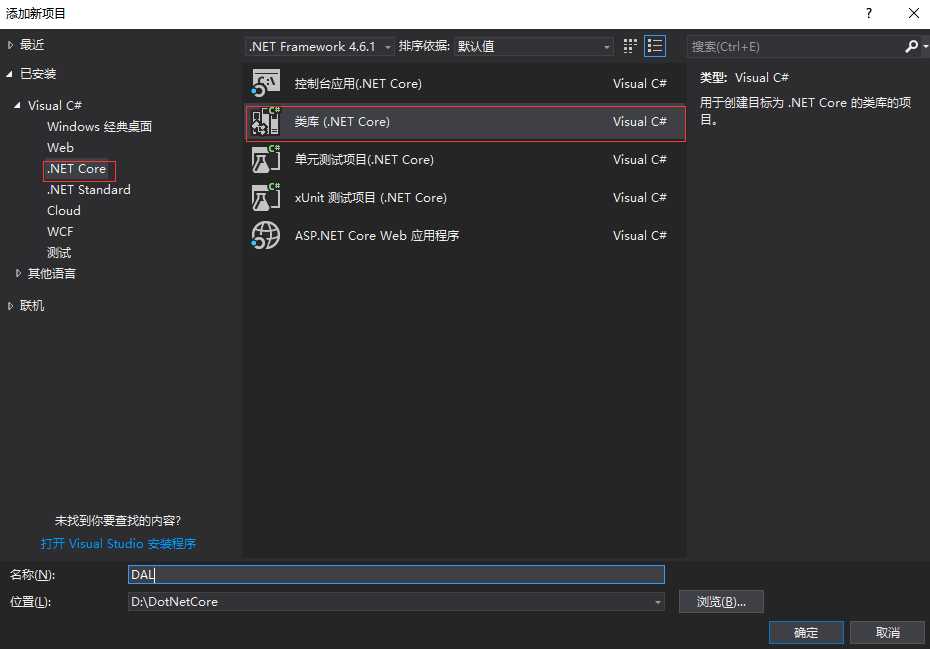Screen dimensions: 930x649
Task: Select the 测试 category
Action: 59,253
